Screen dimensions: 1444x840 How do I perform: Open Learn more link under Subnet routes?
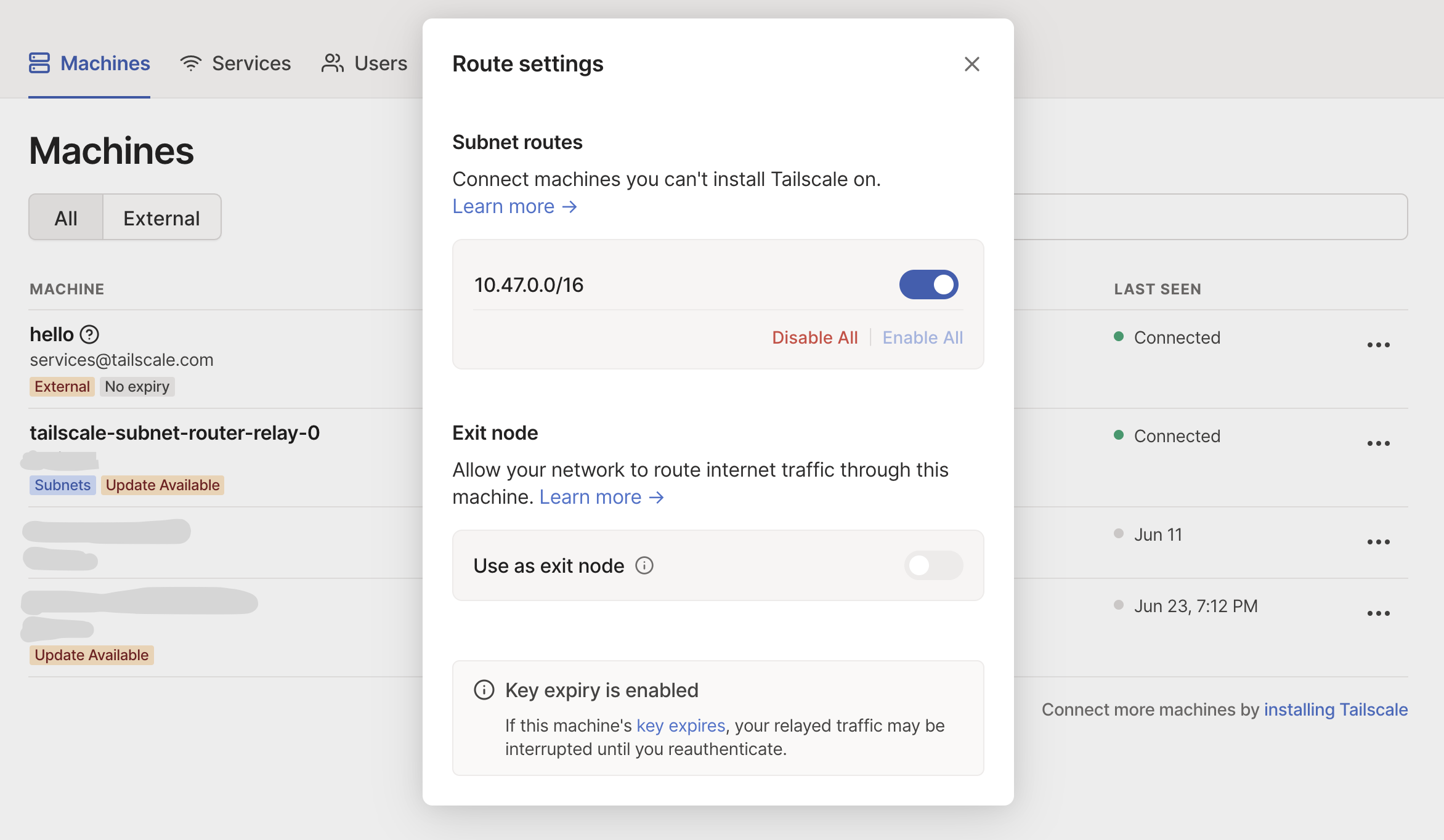(x=514, y=206)
